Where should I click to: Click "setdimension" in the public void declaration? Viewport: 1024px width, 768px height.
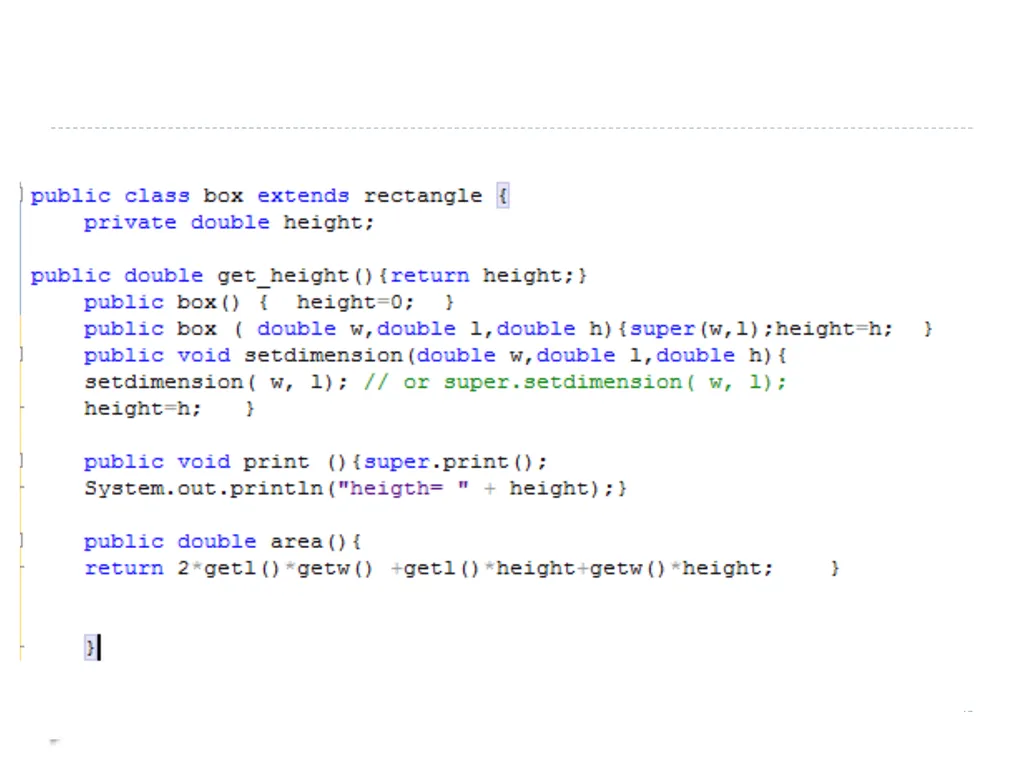click(323, 356)
